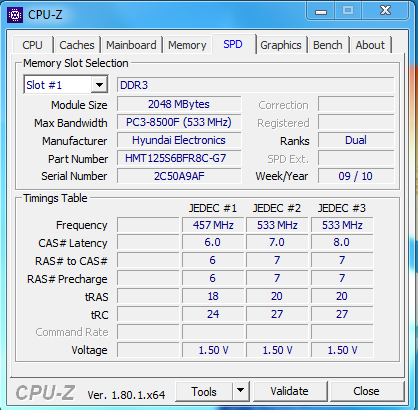Open the Tools dropdown arrow
The width and height of the screenshot is (418, 410).
pos(240,390)
